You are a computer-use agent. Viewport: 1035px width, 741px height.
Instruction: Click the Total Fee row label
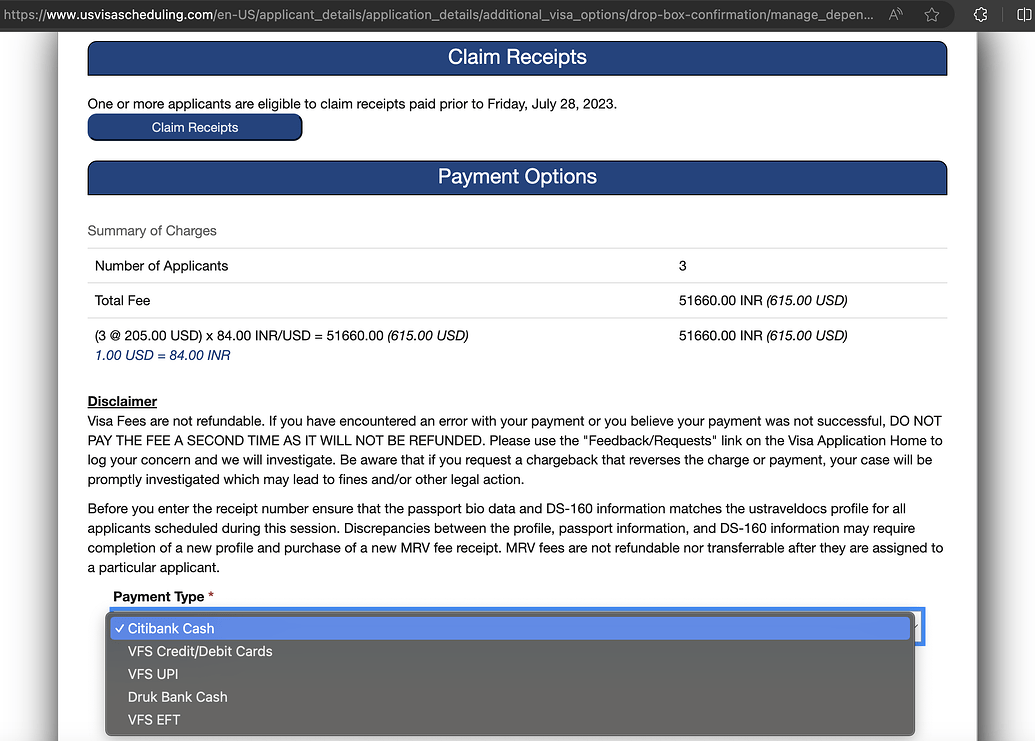click(x=122, y=300)
